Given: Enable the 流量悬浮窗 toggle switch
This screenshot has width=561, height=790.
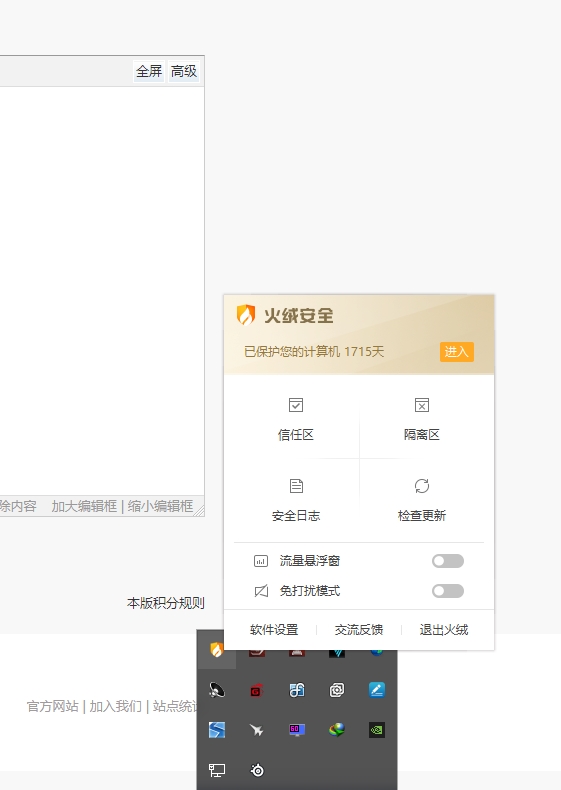Looking at the screenshot, I should point(448,561).
